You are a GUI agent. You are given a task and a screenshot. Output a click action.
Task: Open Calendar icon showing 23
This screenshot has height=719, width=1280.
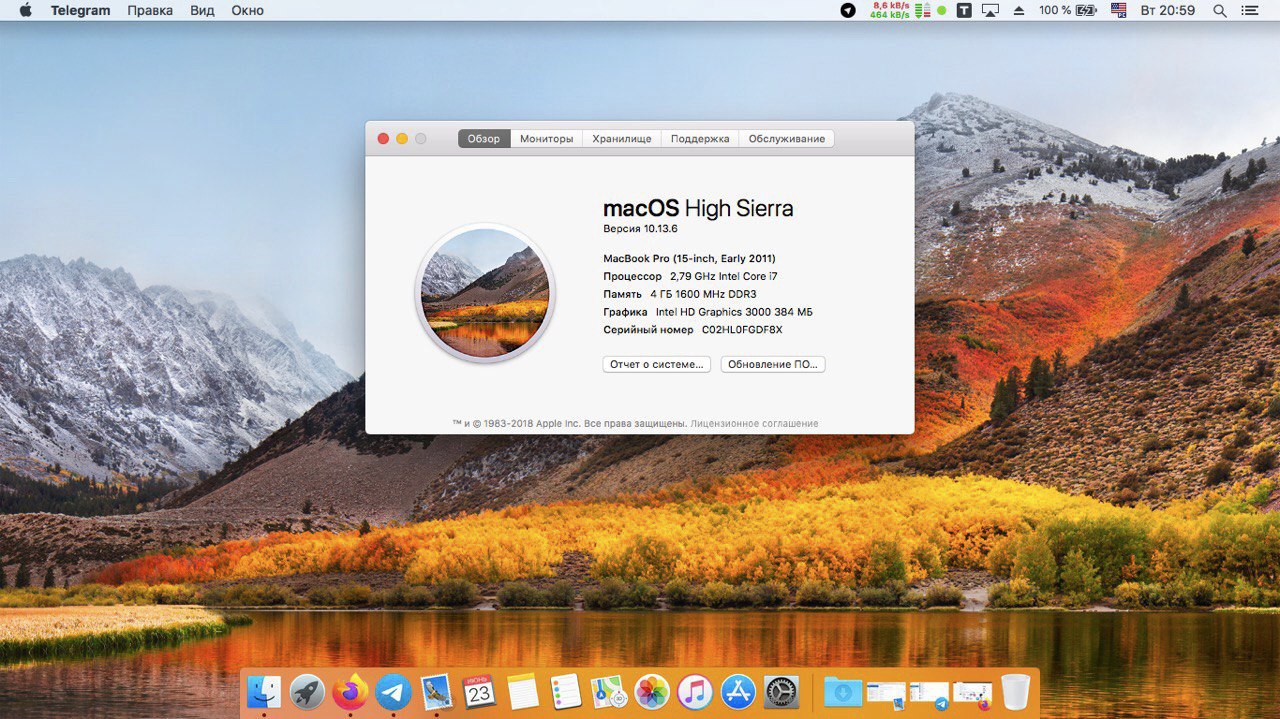pos(480,691)
